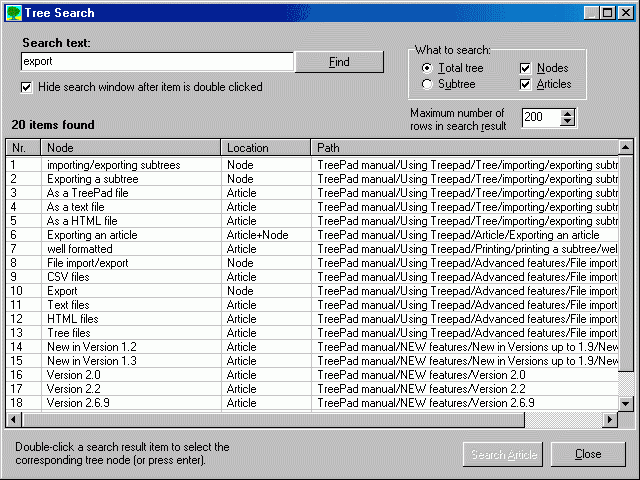Click the maximum number of rows field
Screen dimensions: 640x480
[x=539, y=117]
